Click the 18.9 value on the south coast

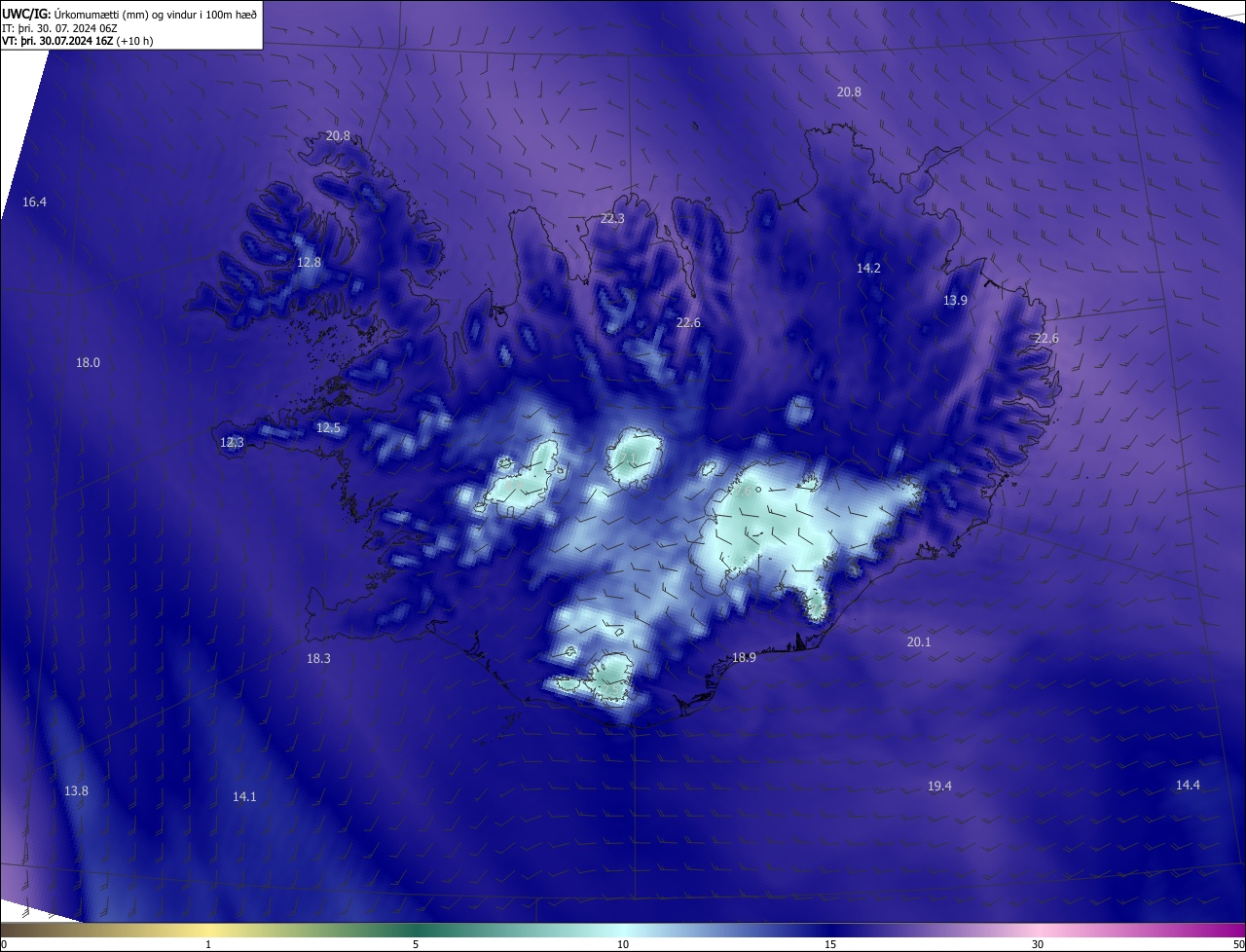pyautogui.click(x=744, y=657)
